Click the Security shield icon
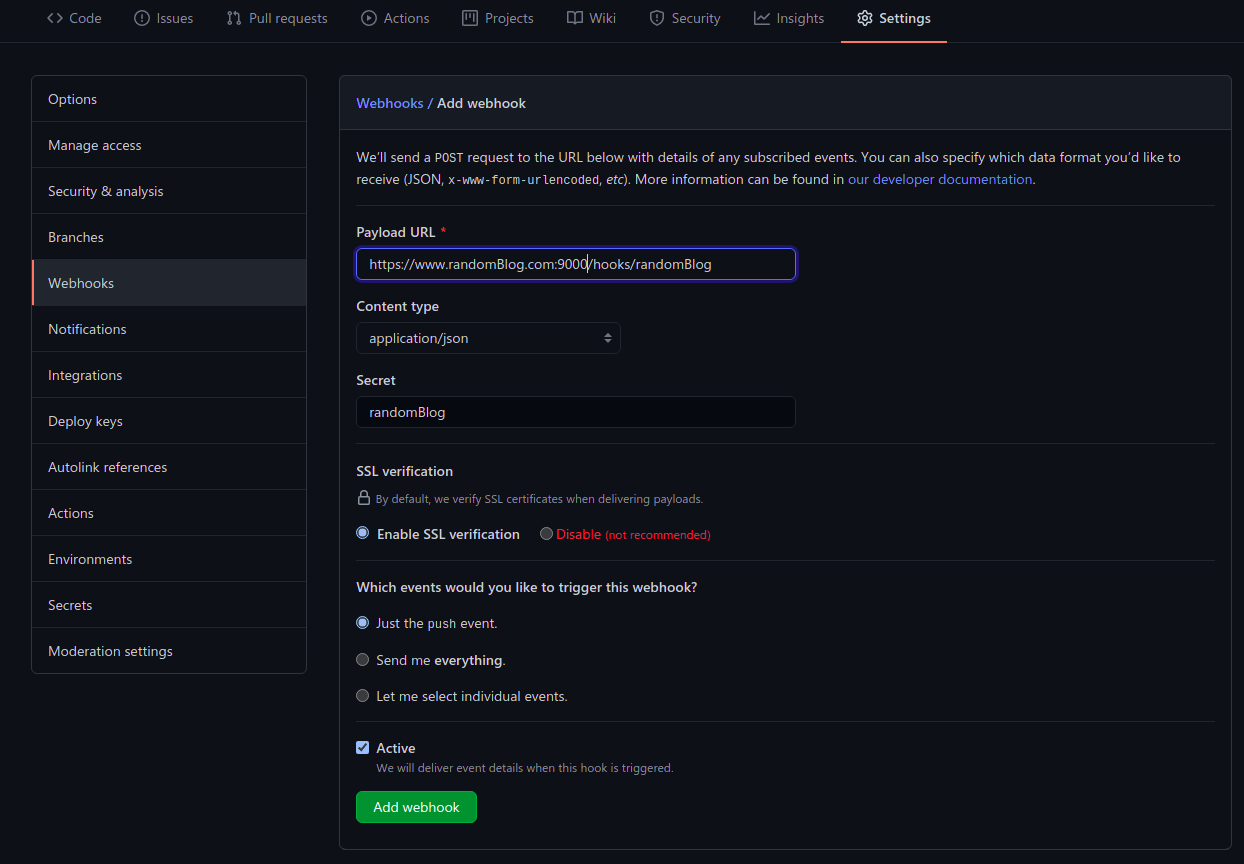This screenshot has width=1244, height=864. click(x=657, y=18)
